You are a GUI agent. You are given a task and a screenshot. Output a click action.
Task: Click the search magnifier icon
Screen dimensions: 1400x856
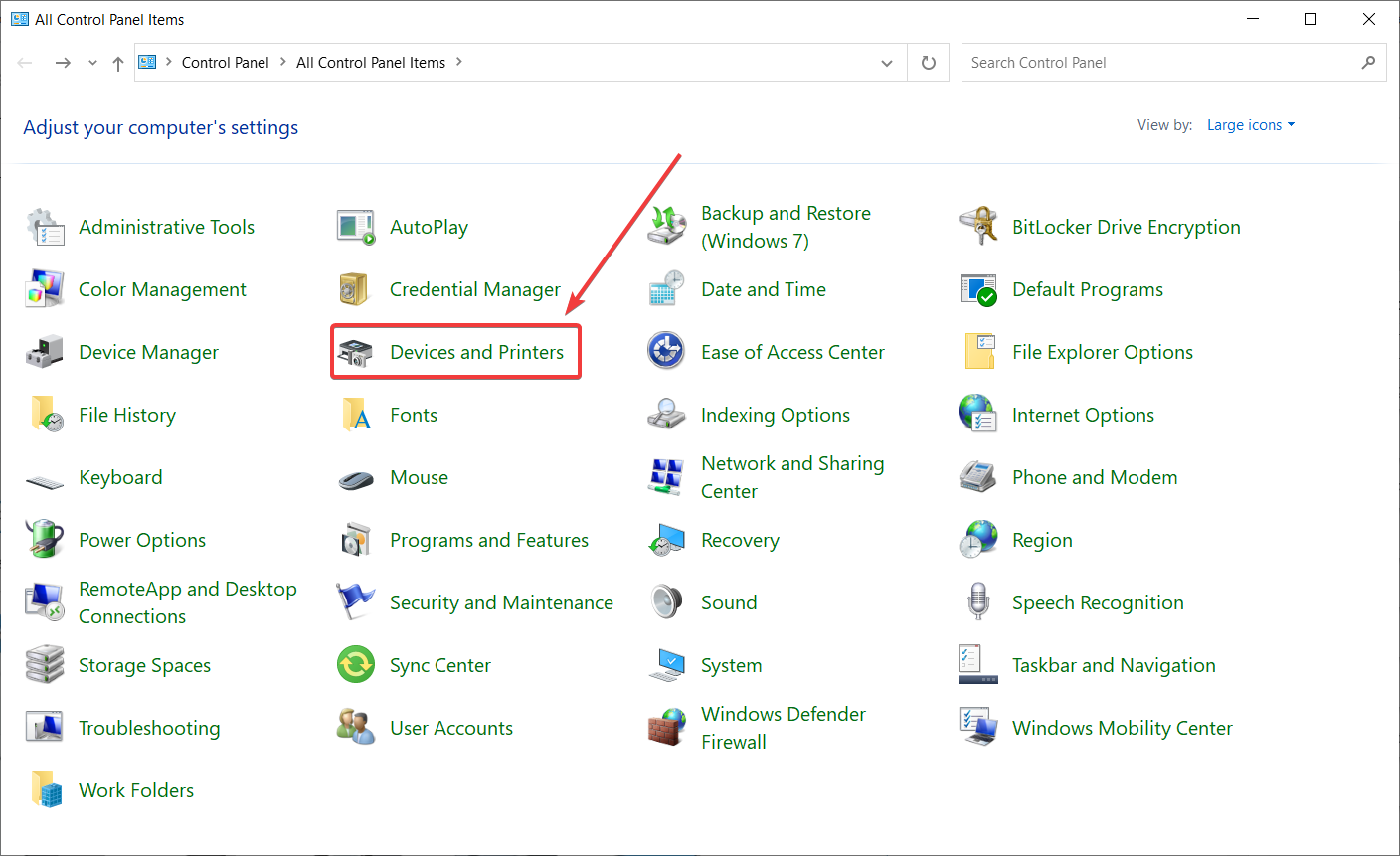click(1369, 63)
